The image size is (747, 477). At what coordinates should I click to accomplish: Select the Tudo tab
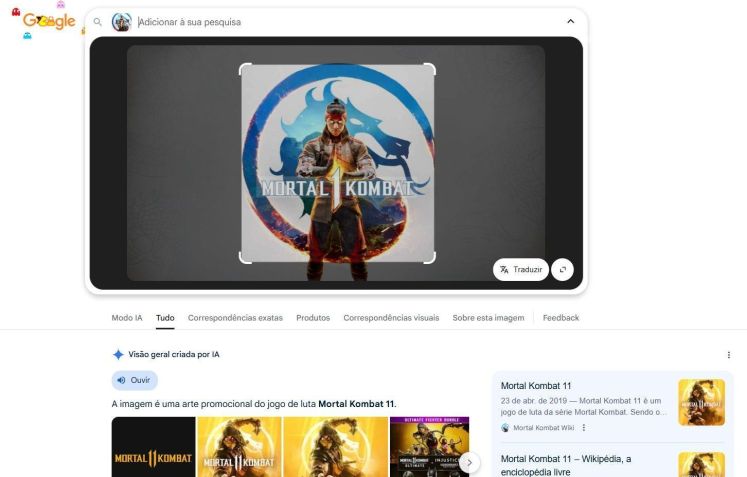(165, 318)
